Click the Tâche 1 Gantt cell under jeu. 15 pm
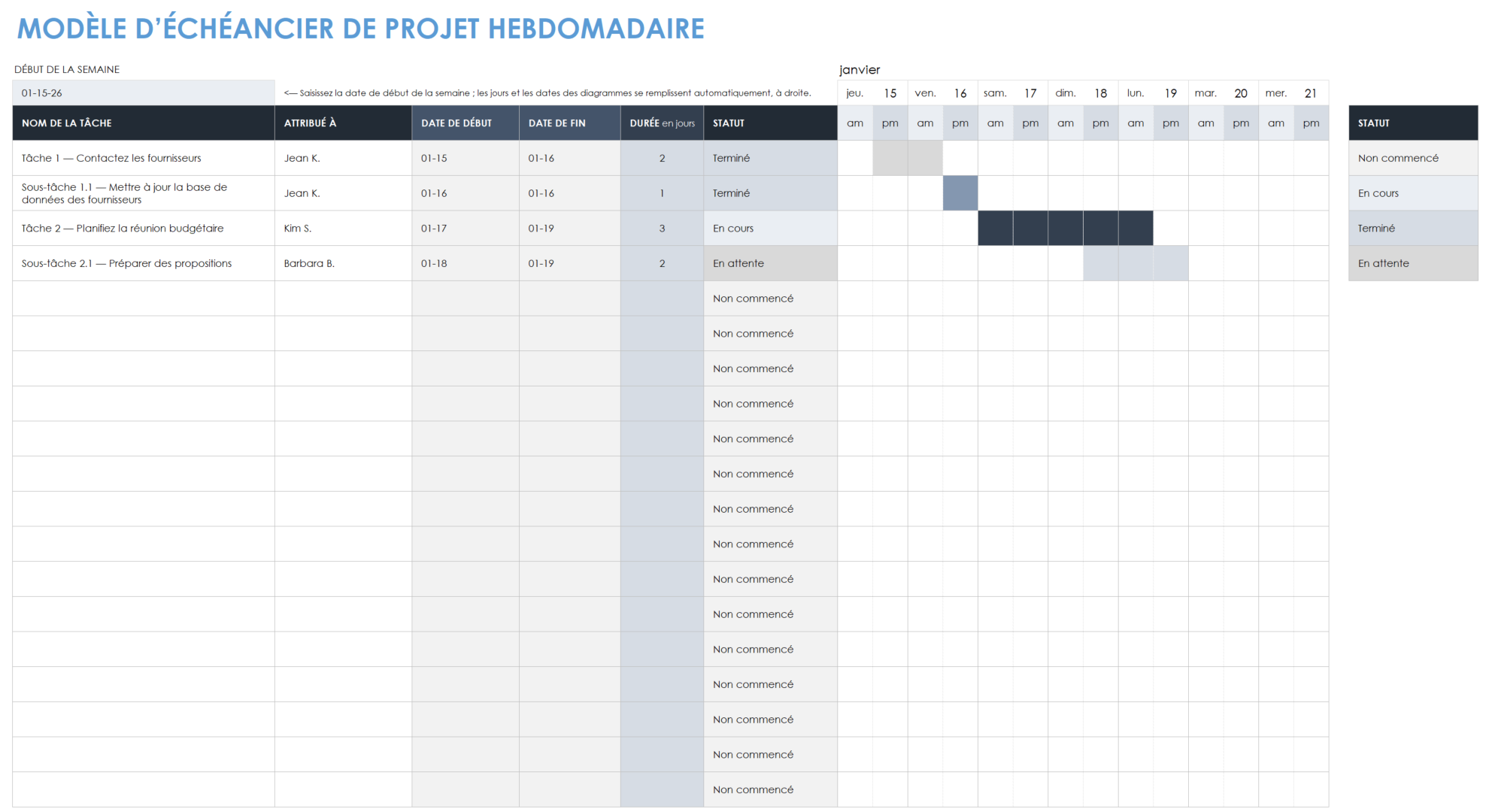Screen dimensions: 1492x812 (x=890, y=159)
